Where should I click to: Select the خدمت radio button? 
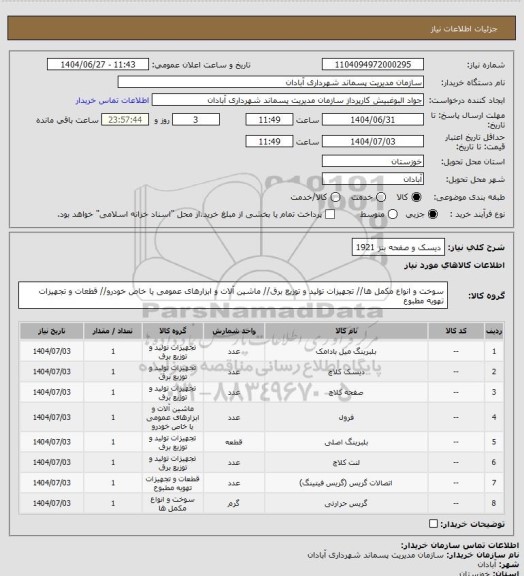(381, 197)
